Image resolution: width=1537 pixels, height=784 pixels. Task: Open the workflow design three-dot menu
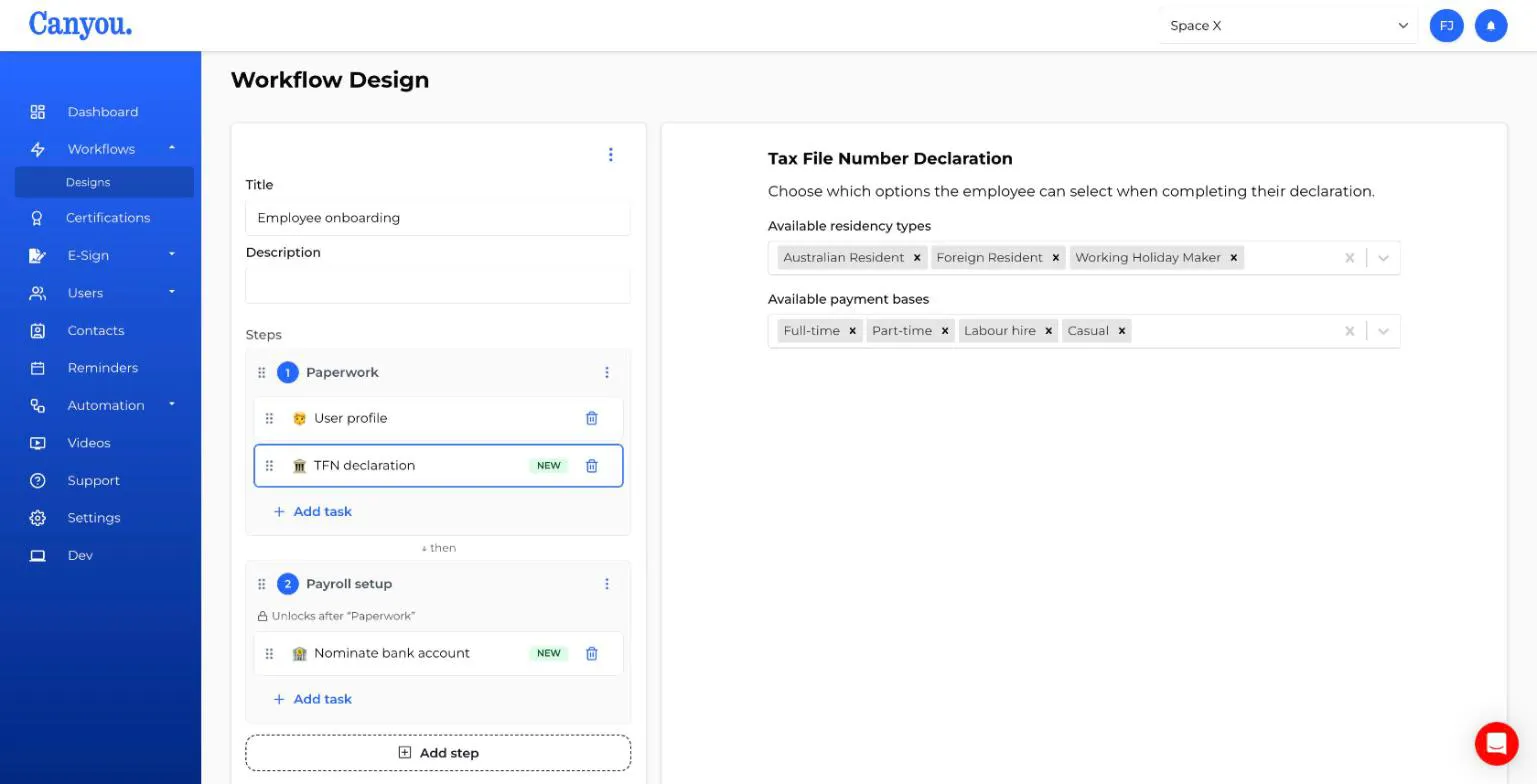[x=610, y=154]
